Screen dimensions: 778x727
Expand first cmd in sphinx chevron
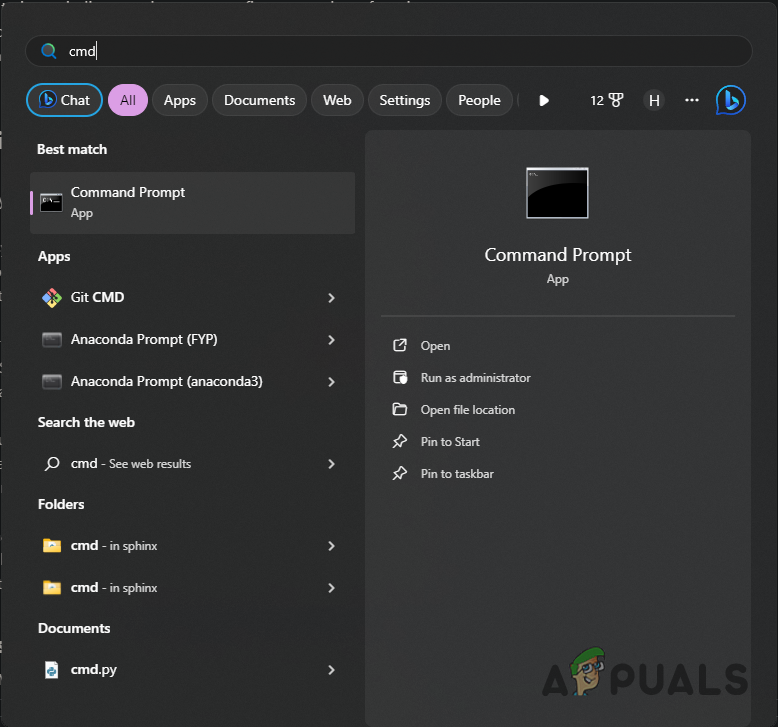(x=331, y=546)
